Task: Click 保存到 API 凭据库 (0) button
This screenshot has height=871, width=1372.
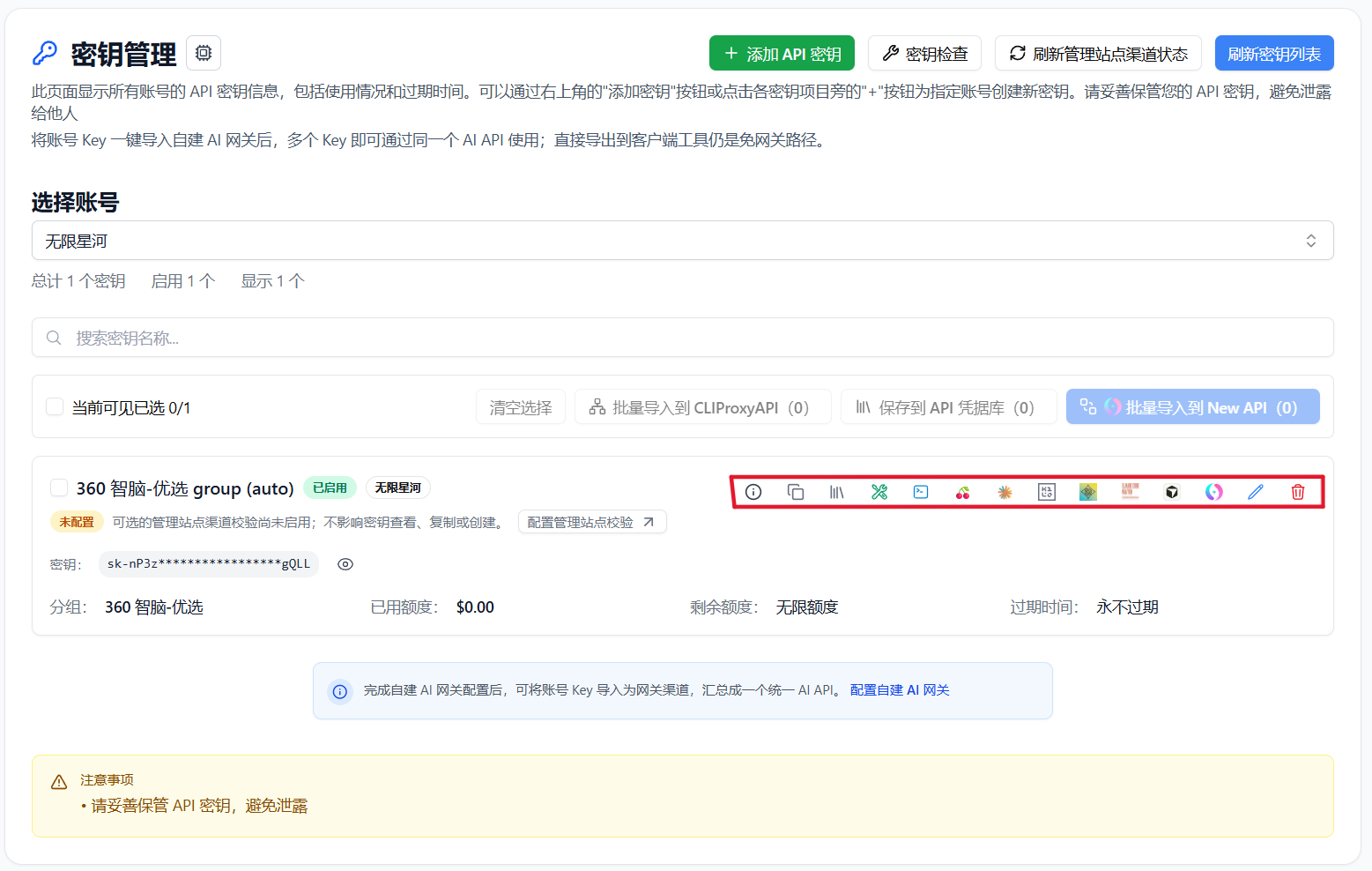Action: [948, 407]
